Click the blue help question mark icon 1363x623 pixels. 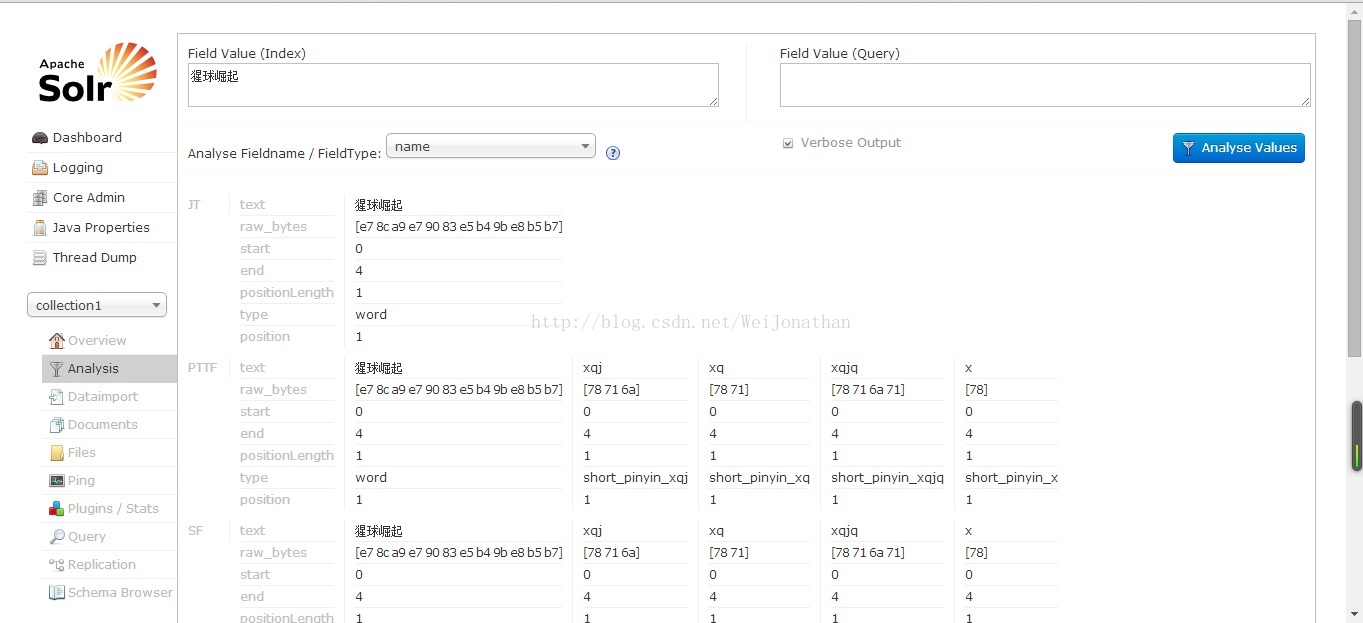[x=613, y=153]
